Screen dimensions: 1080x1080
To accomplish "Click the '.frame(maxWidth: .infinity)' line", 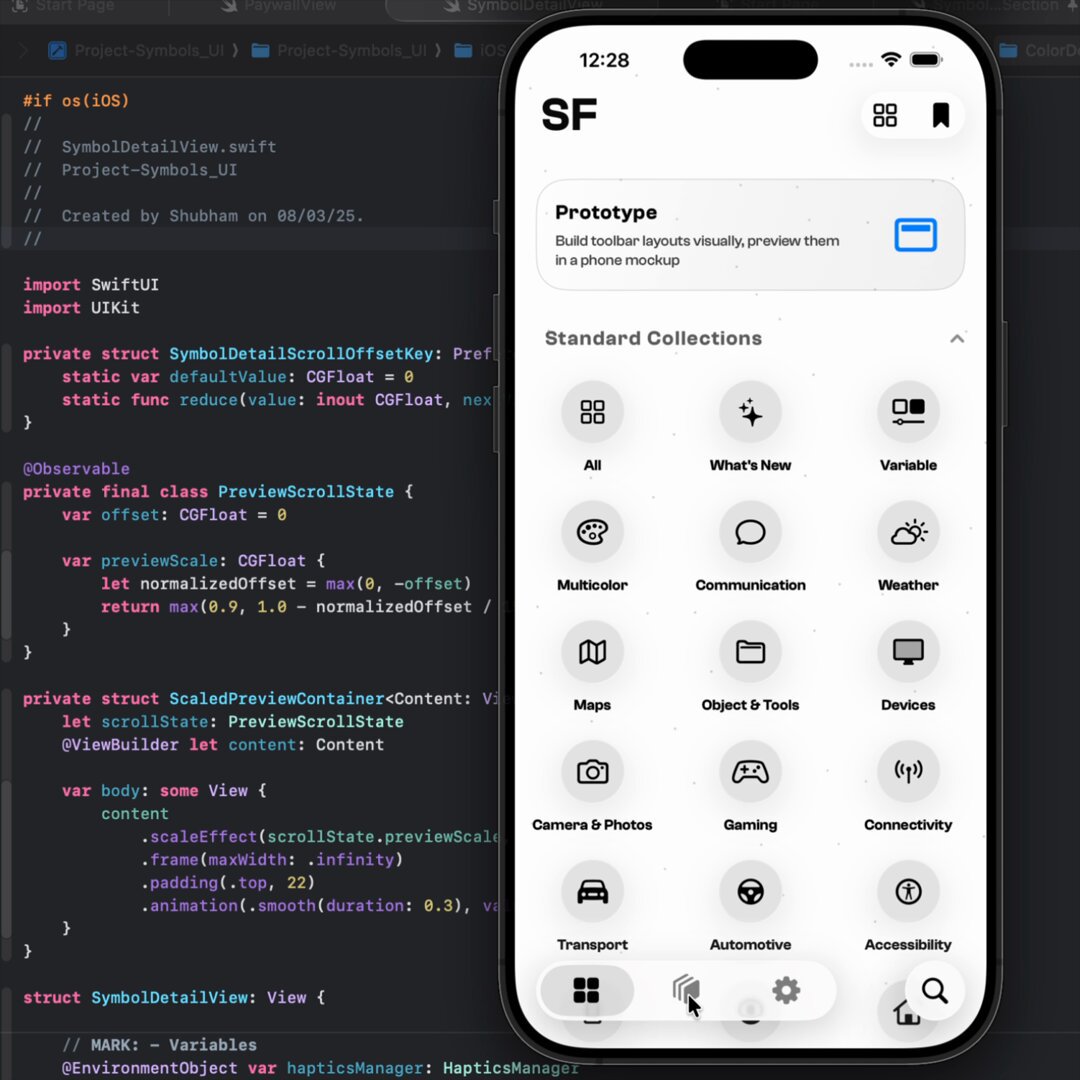I will coord(271,860).
